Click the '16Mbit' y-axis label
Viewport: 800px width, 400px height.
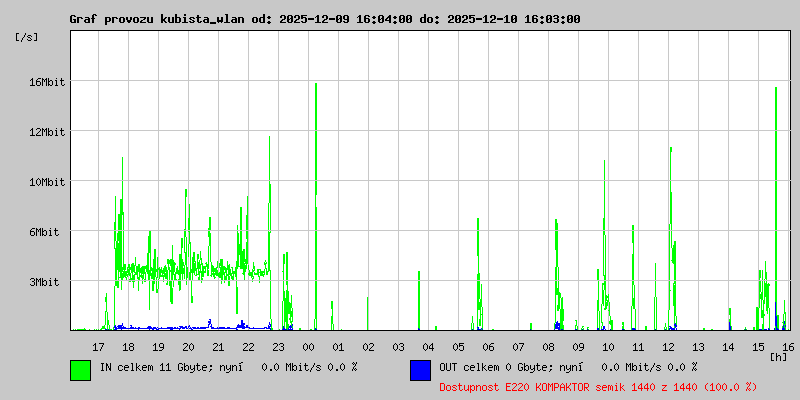[46, 82]
